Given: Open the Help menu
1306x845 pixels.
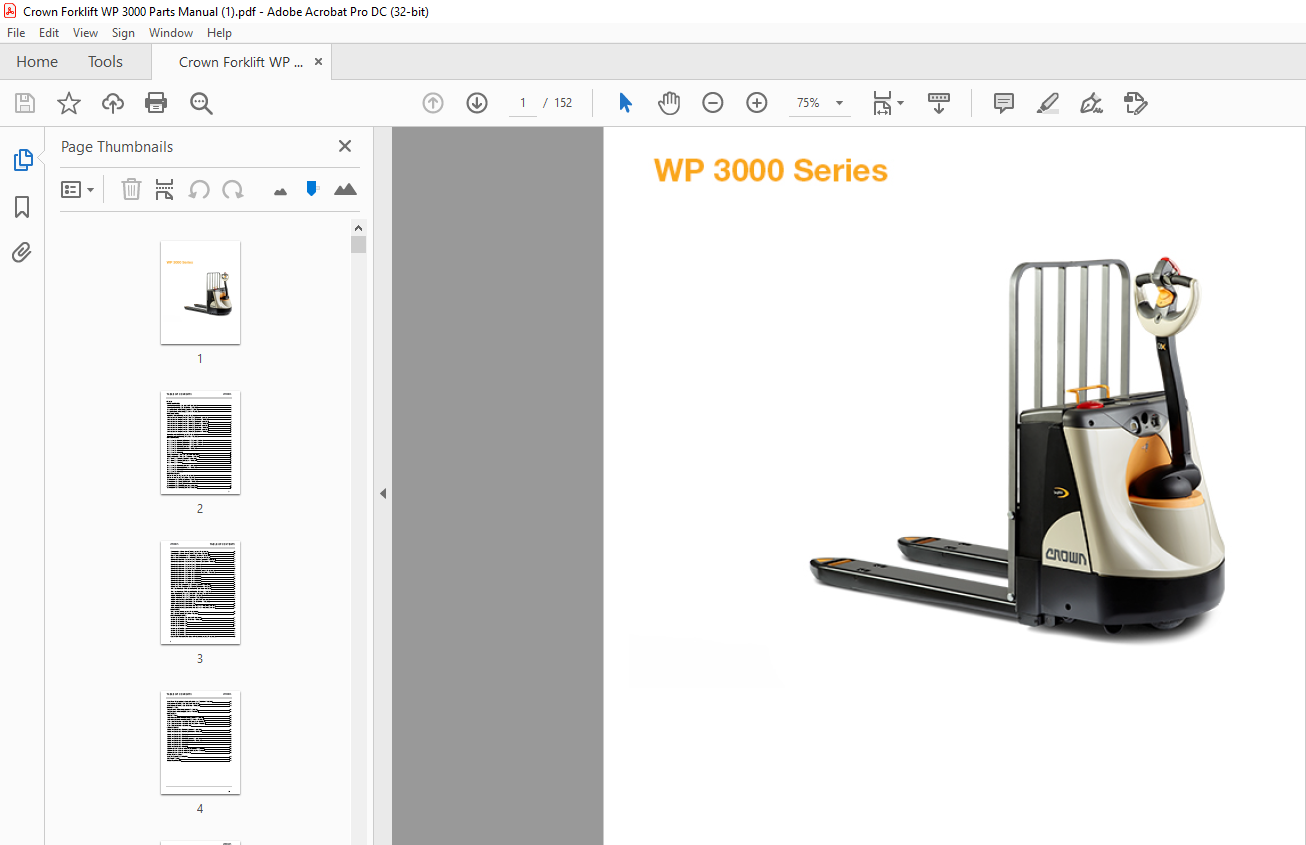Looking at the screenshot, I should (219, 33).
